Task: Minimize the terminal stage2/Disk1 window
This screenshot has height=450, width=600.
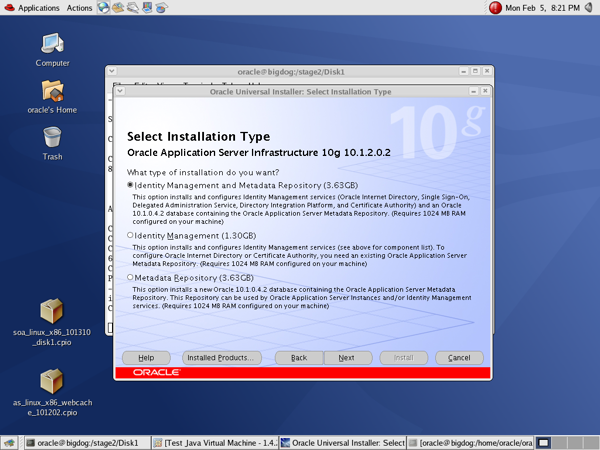Action: point(463,71)
